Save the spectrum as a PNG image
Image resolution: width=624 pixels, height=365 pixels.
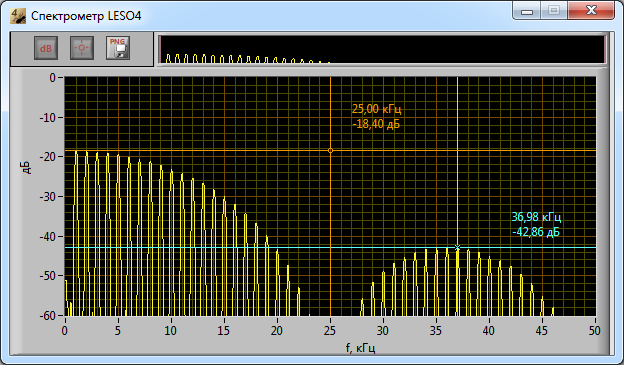coord(118,48)
